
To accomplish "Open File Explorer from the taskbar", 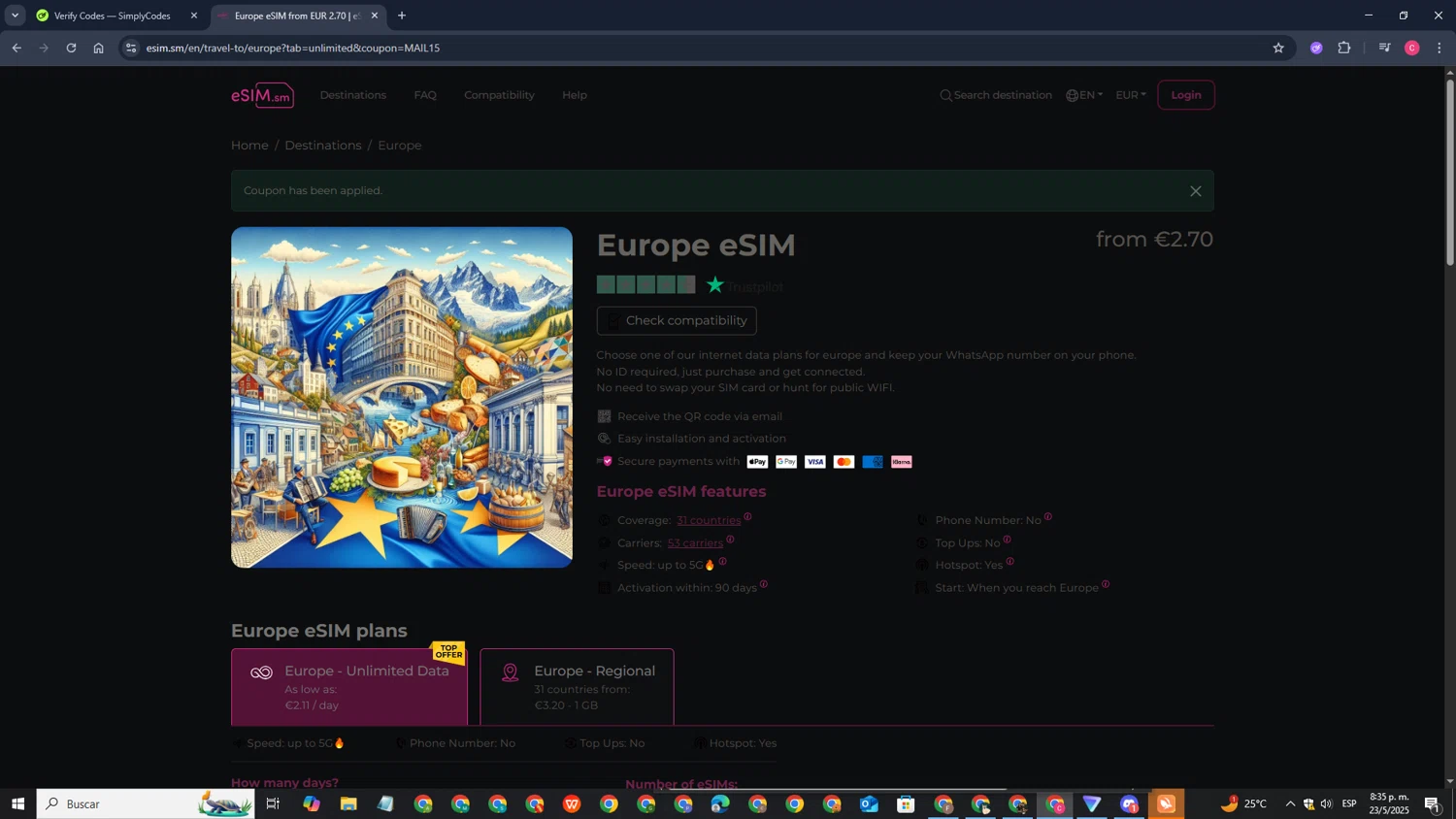I will [348, 803].
